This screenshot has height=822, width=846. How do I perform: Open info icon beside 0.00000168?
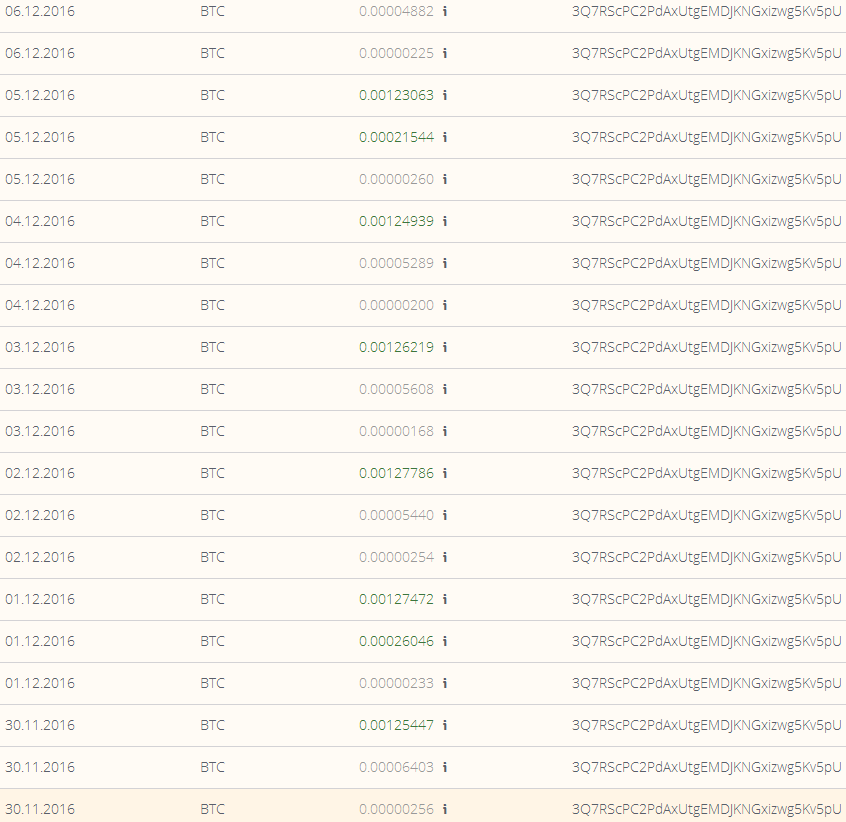coord(445,431)
